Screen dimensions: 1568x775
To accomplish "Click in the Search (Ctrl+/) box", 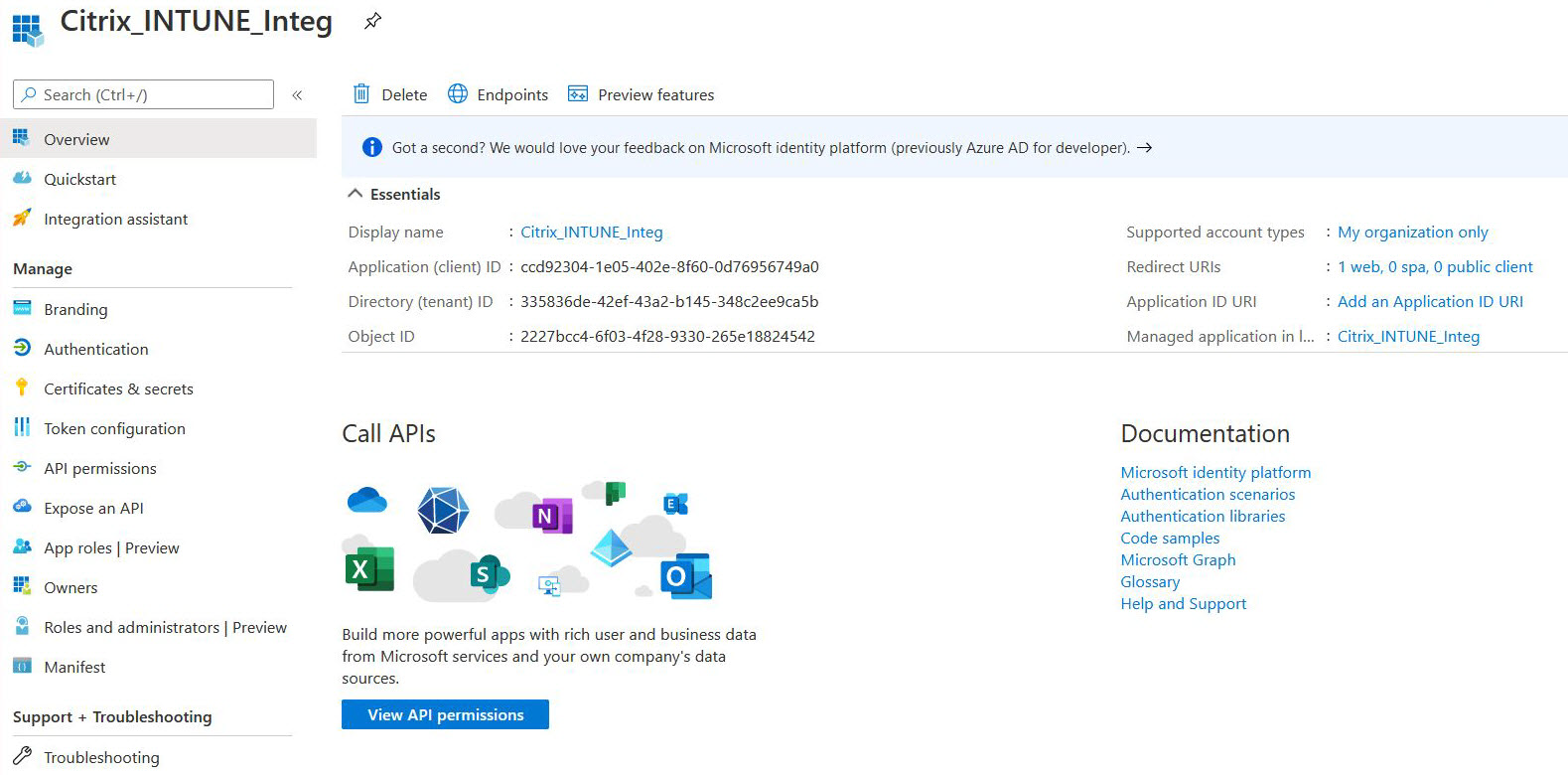I will 143,94.
